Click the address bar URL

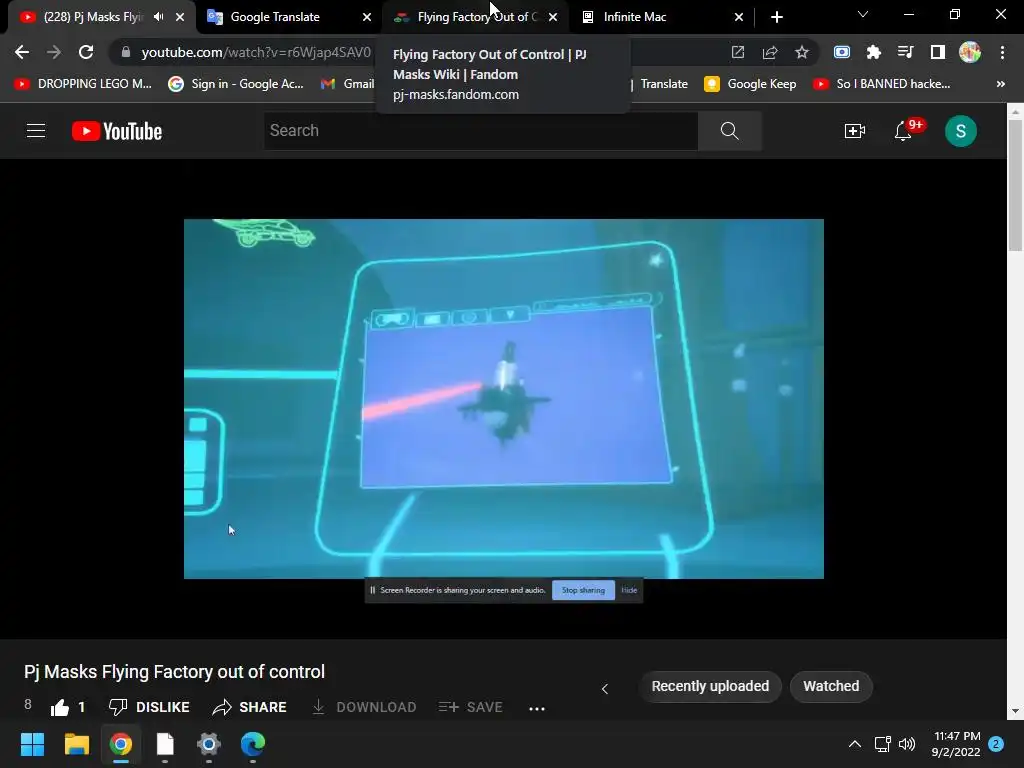coord(256,52)
